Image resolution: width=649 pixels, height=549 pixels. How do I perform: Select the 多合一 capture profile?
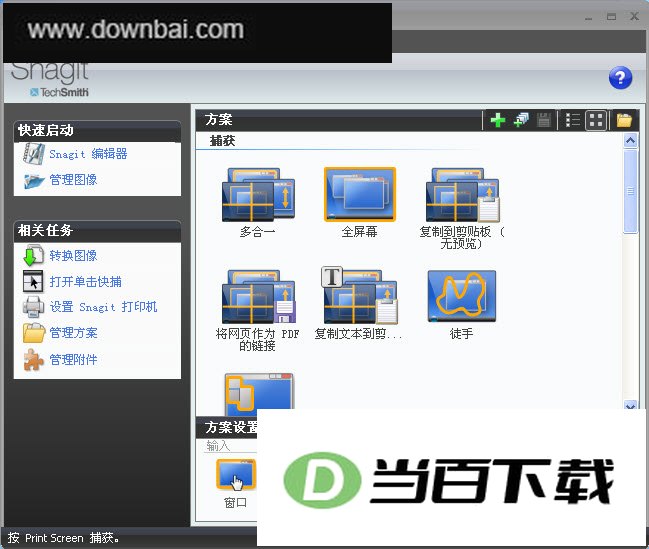point(258,202)
